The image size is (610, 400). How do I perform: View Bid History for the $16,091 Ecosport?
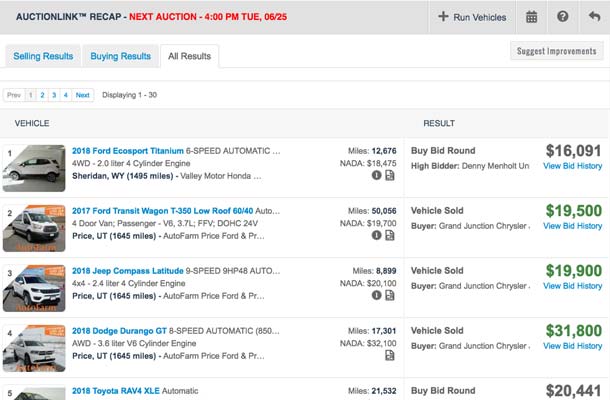pos(573,166)
